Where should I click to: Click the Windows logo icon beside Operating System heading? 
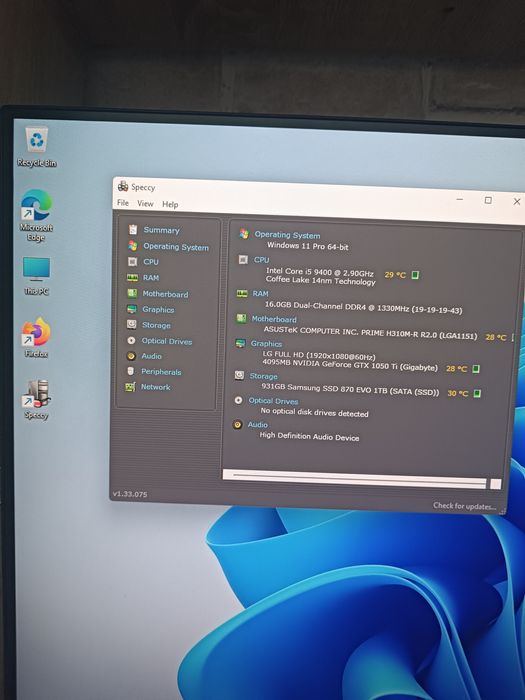pos(244,233)
